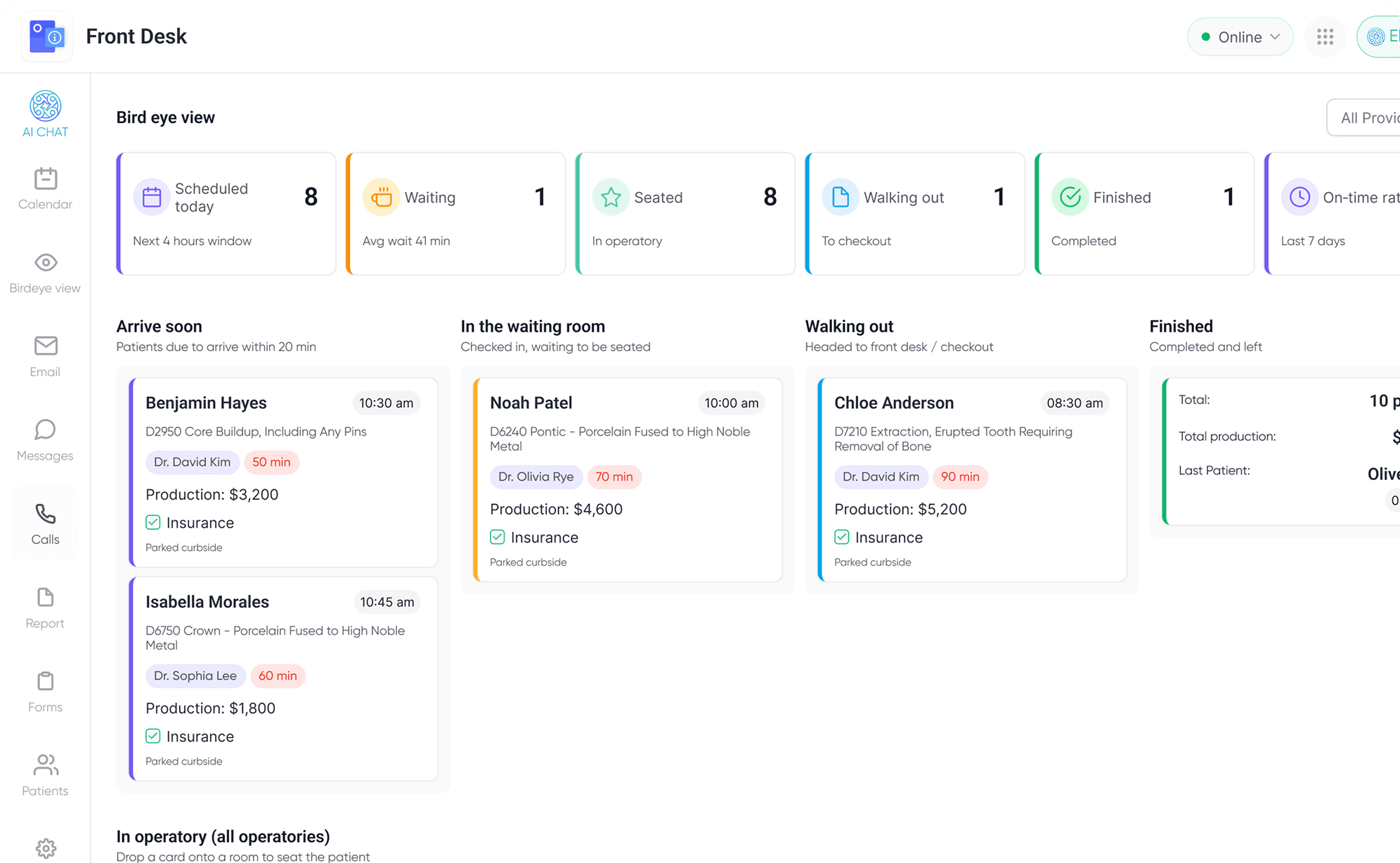Select the Waiting summary card
Image resolution: width=1400 pixels, height=863 pixels.
point(455,214)
